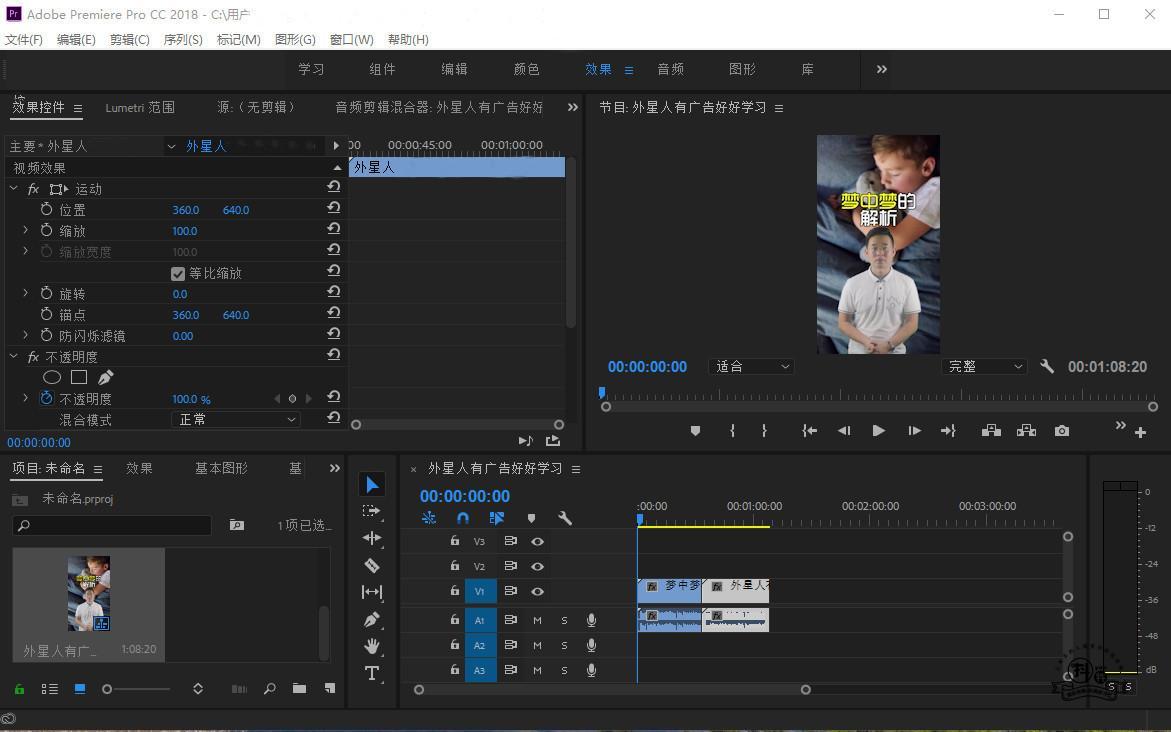This screenshot has width=1171, height=732.
Task: Open the 适合 zoom level dropdown in program monitor
Action: pyautogui.click(x=751, y=366)
